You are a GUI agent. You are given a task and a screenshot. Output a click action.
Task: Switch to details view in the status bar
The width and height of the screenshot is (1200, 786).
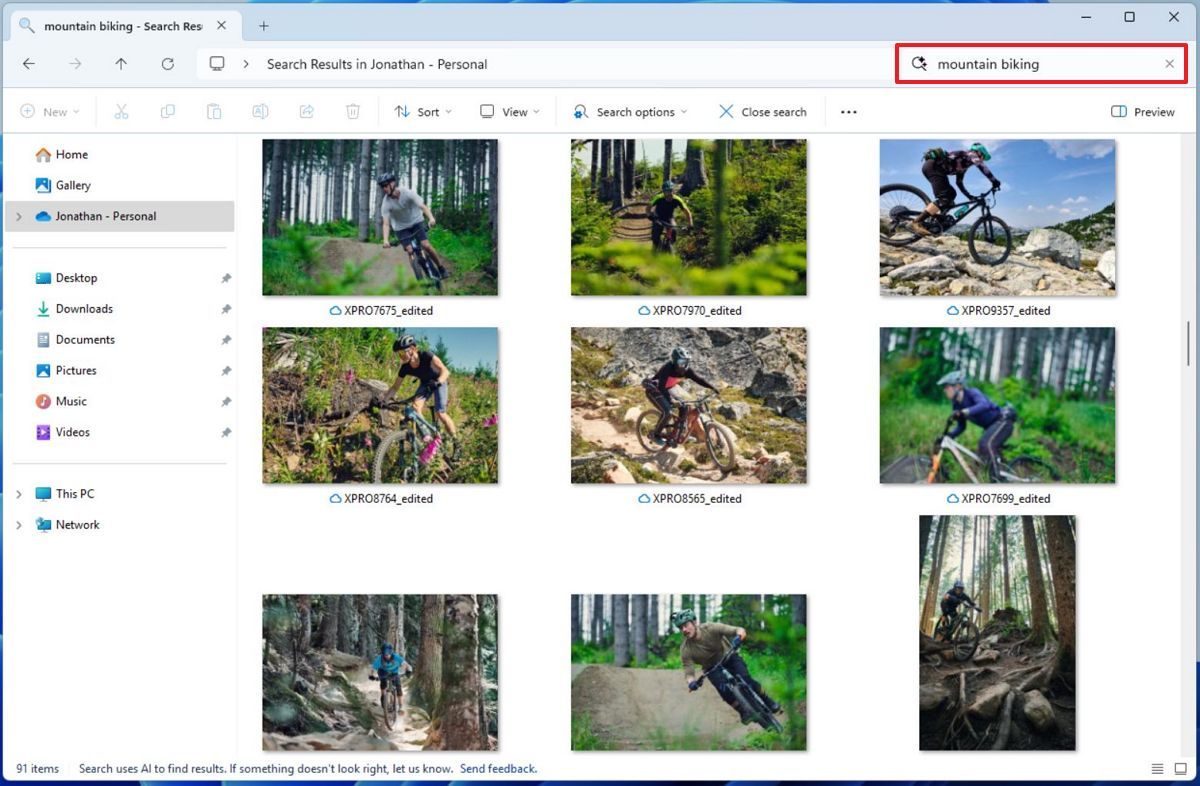click(1157, 768)
